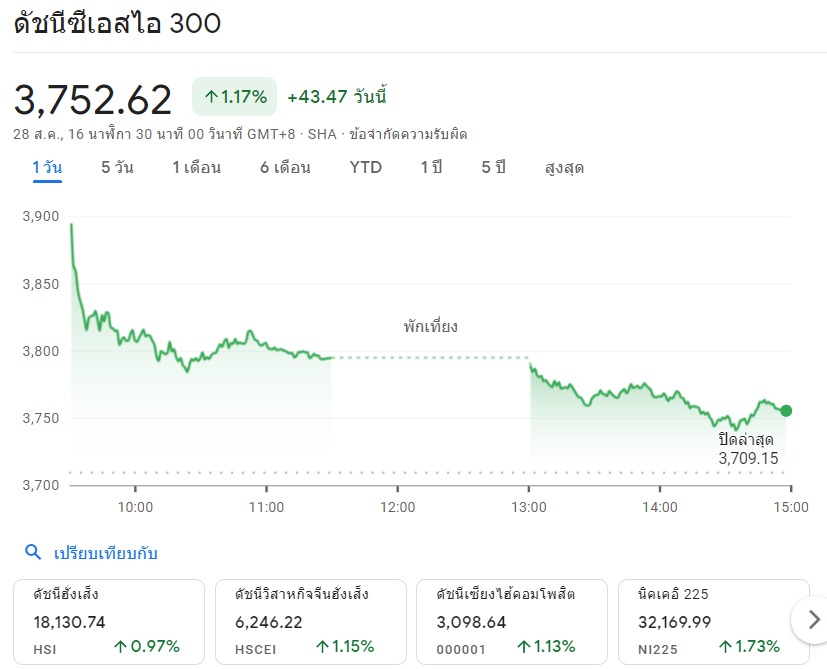Switch to the 1 เดือน range
This screenshot has height=669, width=827.
(196, 167)
